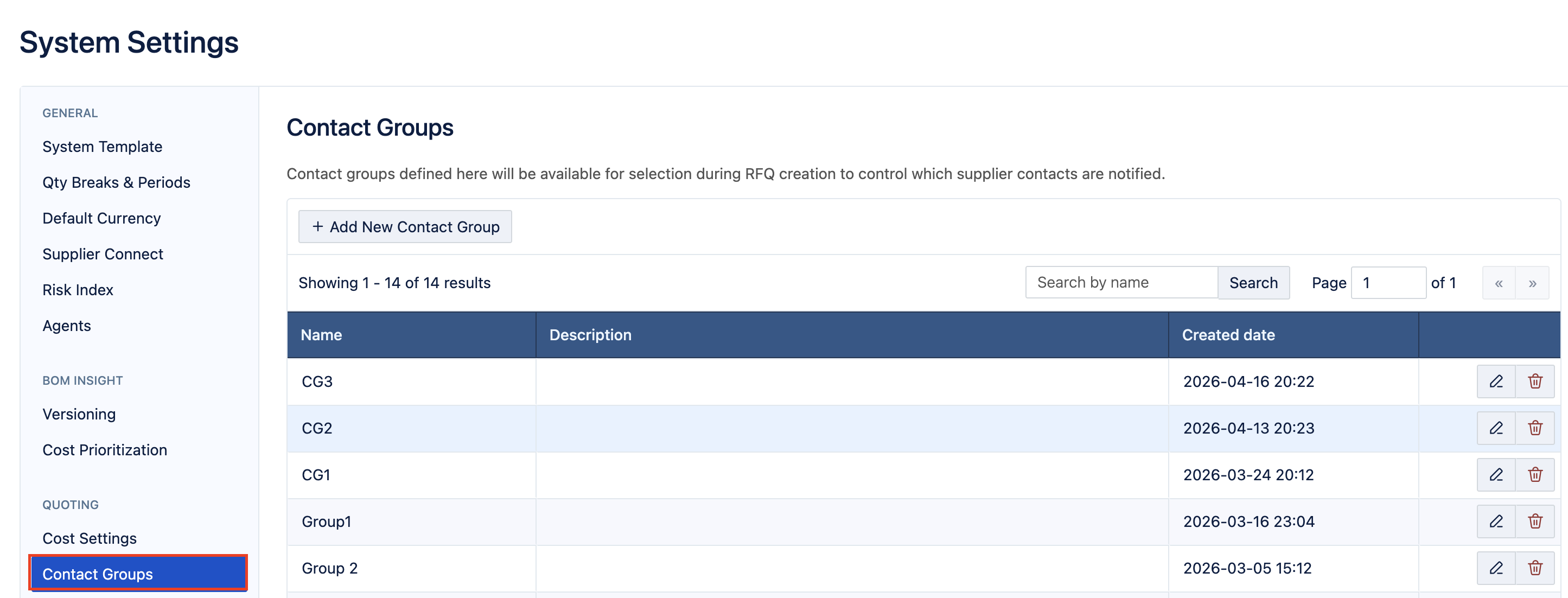
Task: Open Risk Index settings
Action: coord(78,290)
